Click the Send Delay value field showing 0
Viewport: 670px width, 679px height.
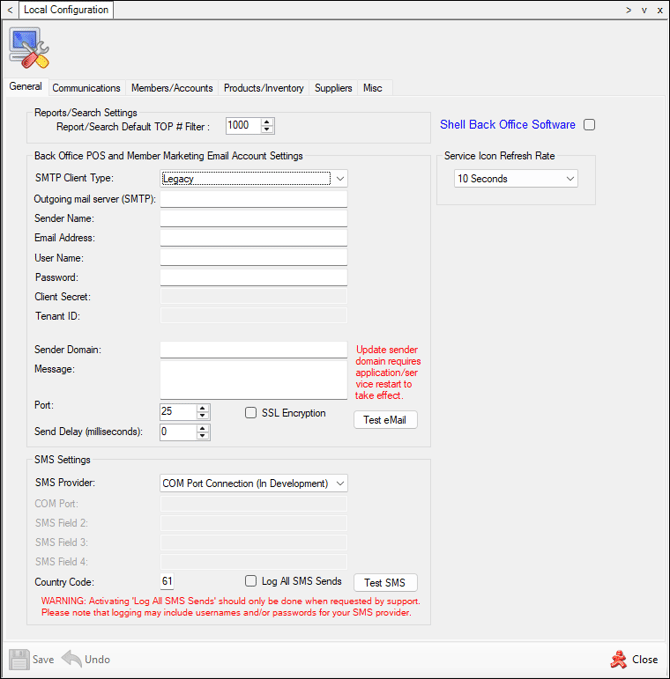pyautogui.click(x=178, y=432)
